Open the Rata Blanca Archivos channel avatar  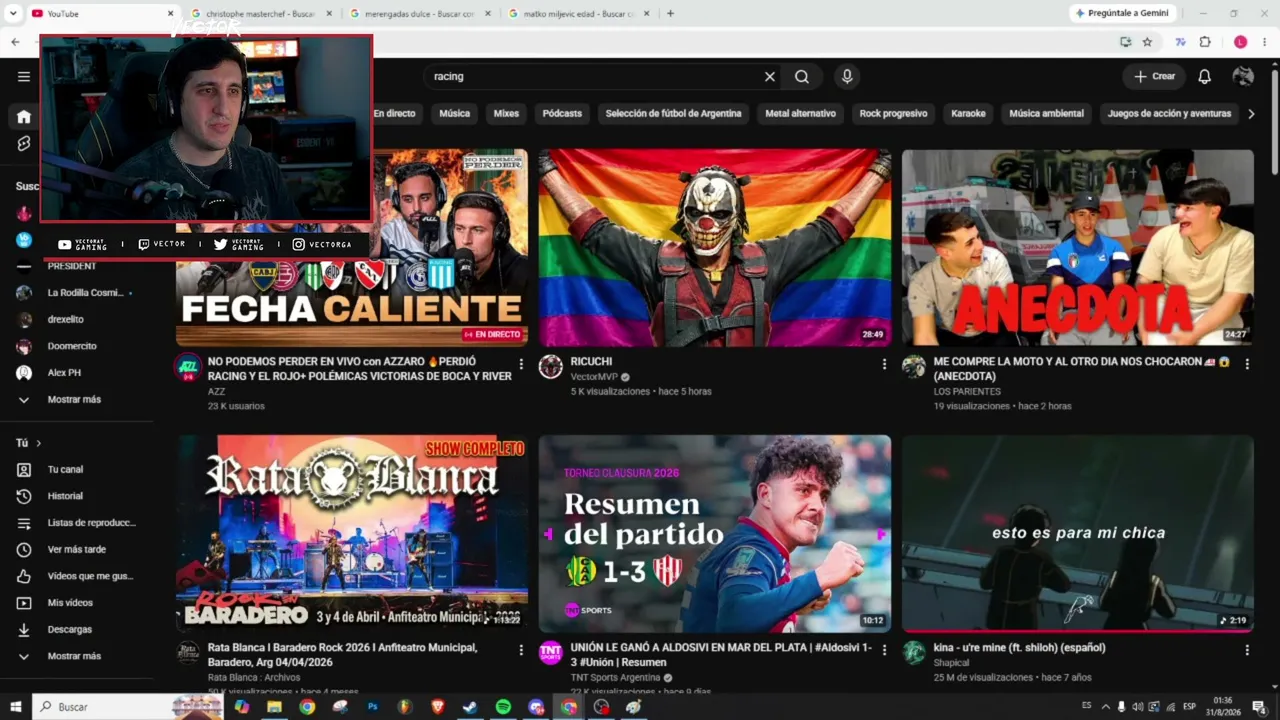click(188, 653)
